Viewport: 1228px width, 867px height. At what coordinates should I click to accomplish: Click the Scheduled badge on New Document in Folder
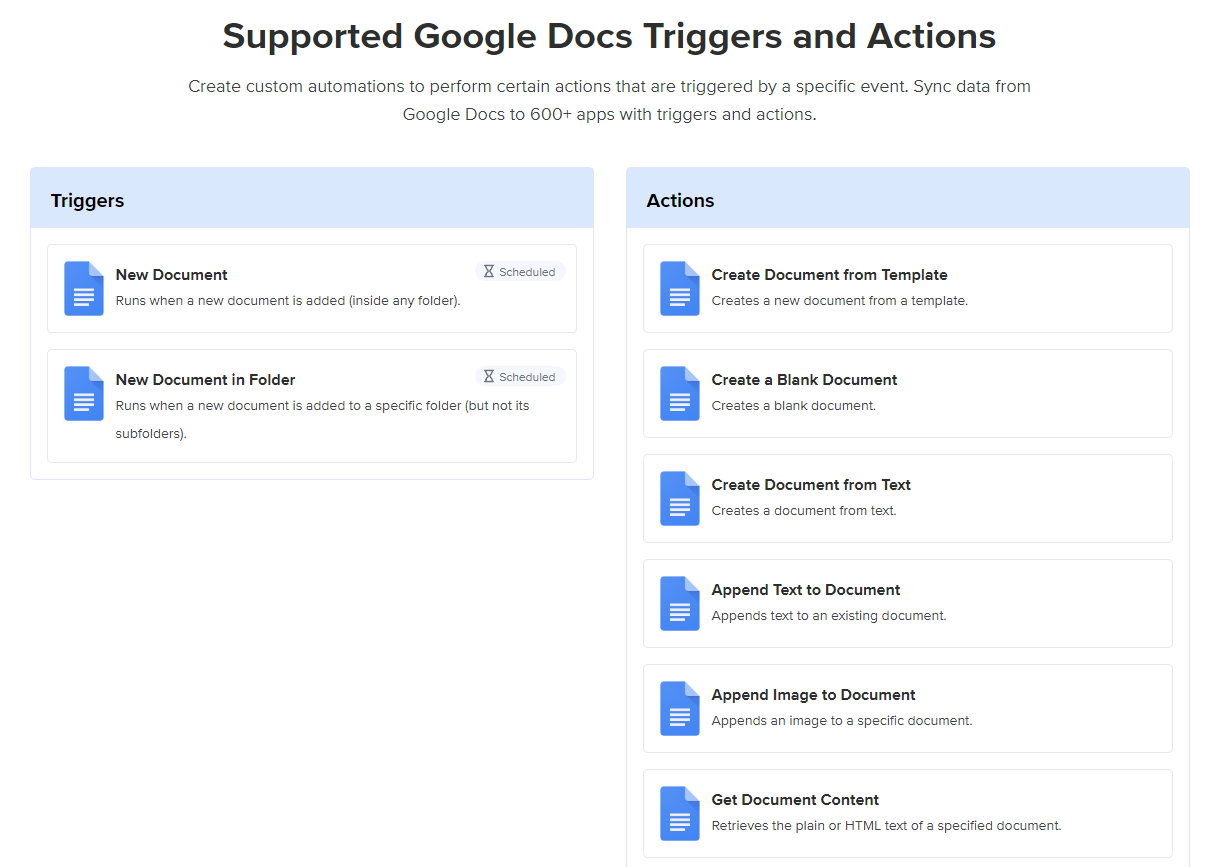tap(520, 375)
